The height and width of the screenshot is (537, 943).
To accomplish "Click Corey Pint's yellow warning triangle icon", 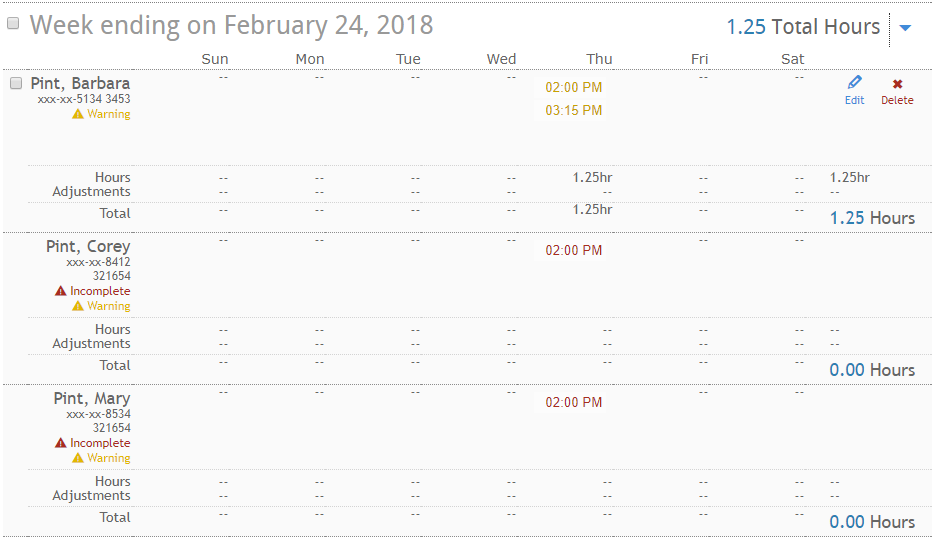I will [78, 306].
